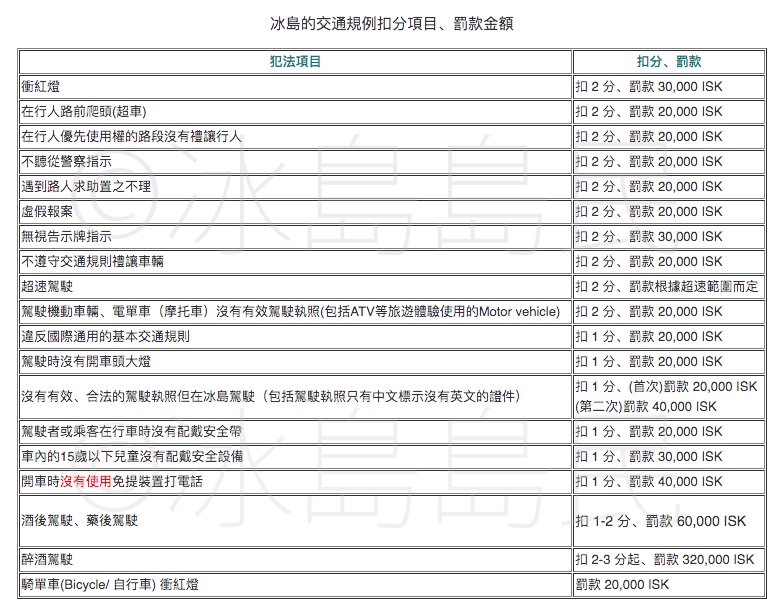
Task: Select the penalty for 不遵守交通規則禮讓車輛
Action: (668, 262)
